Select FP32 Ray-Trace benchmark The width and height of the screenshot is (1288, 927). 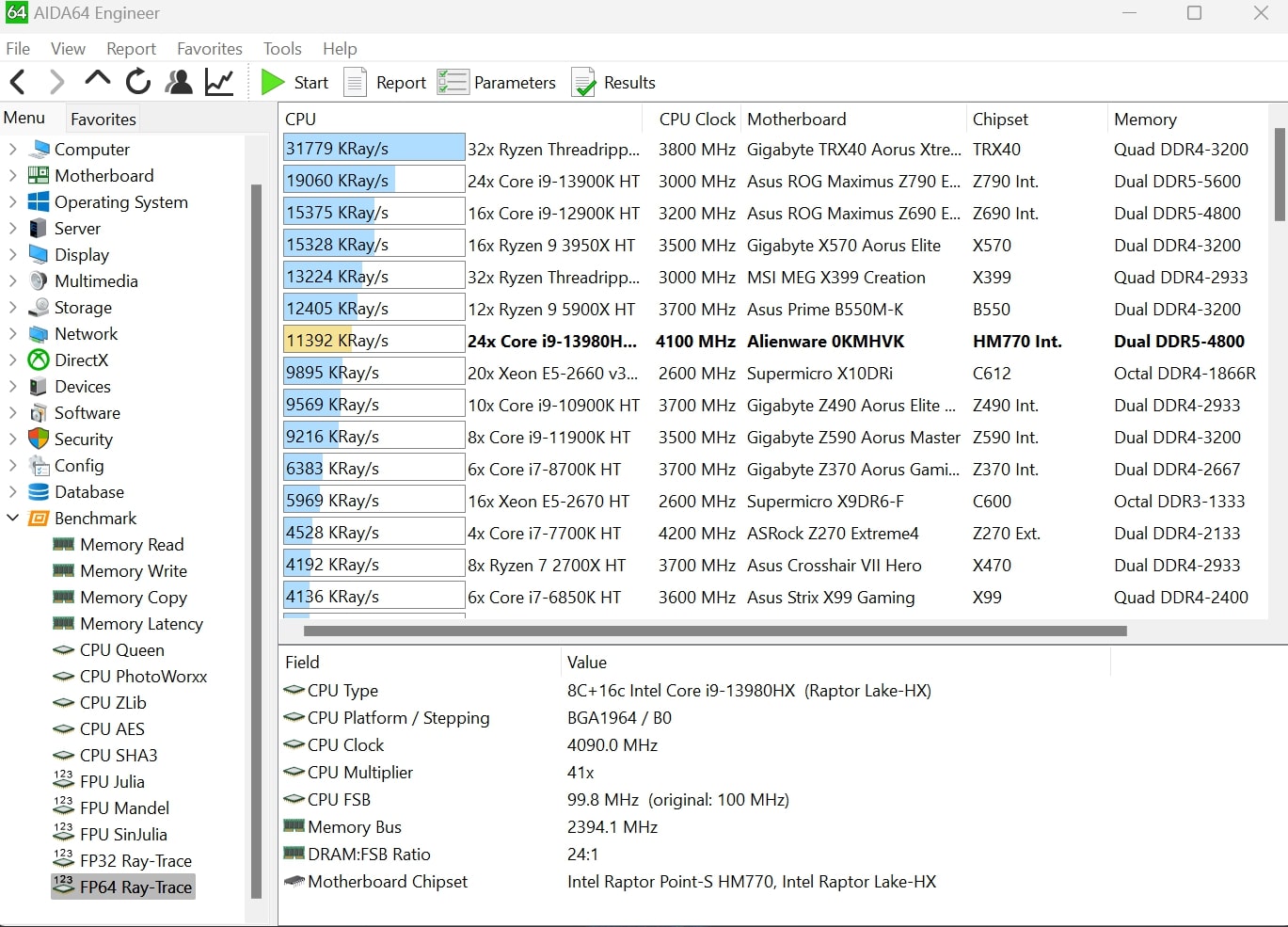[x=135, y=860]
